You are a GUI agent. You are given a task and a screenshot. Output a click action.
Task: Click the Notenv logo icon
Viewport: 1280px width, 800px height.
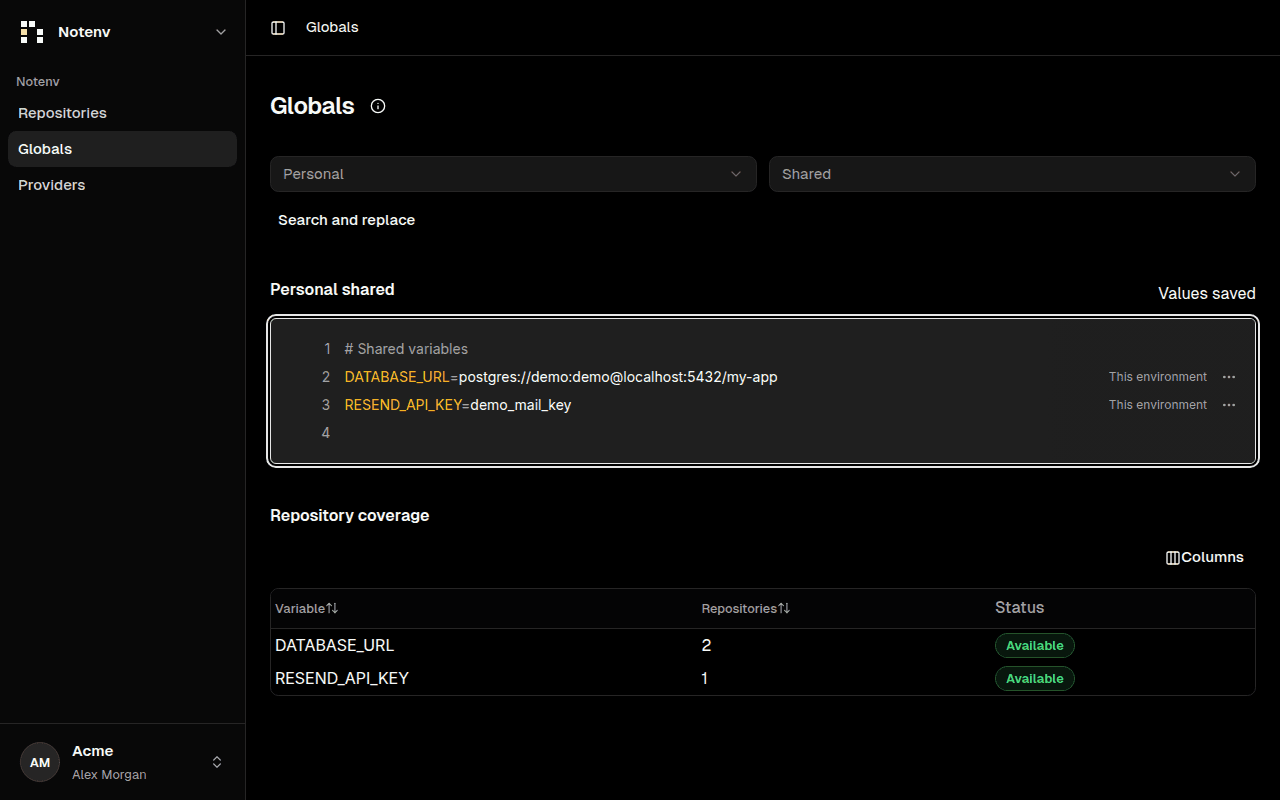(x=32, y=32)
